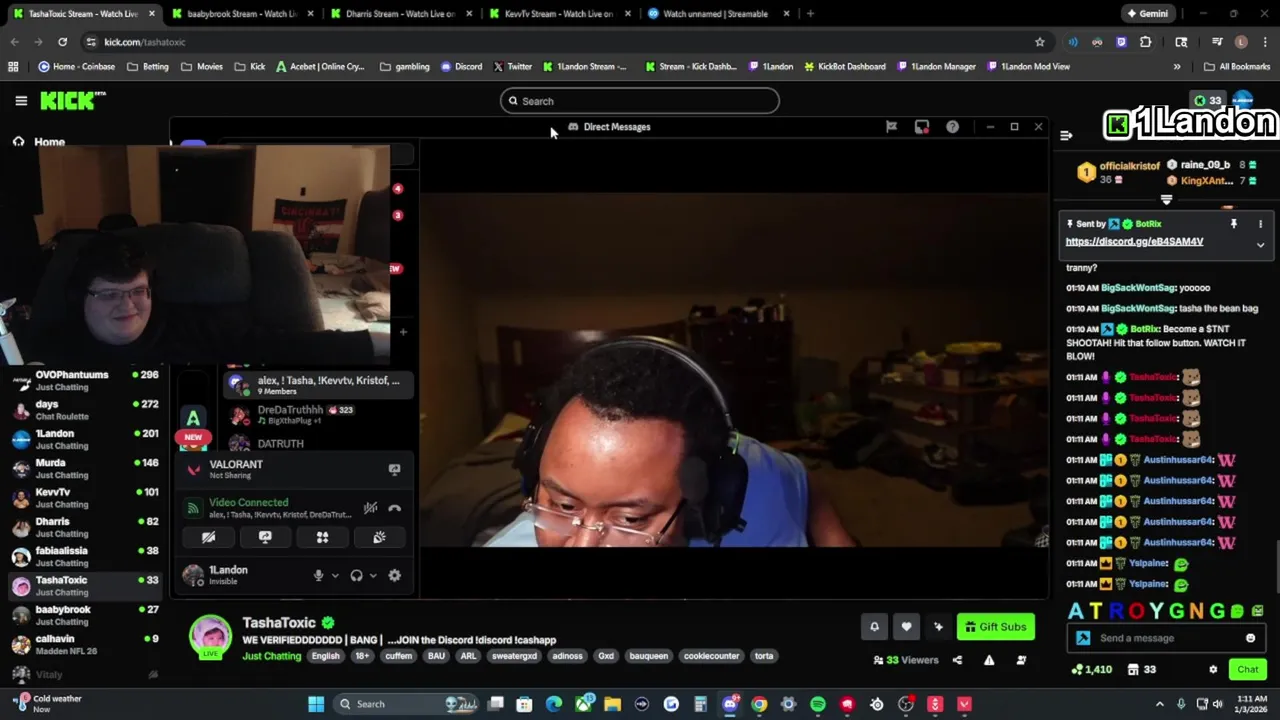Open Discord user settings gear
The height and width of the screenshot is (720, 1280).
pyautogui.click(x=394, y=575)
